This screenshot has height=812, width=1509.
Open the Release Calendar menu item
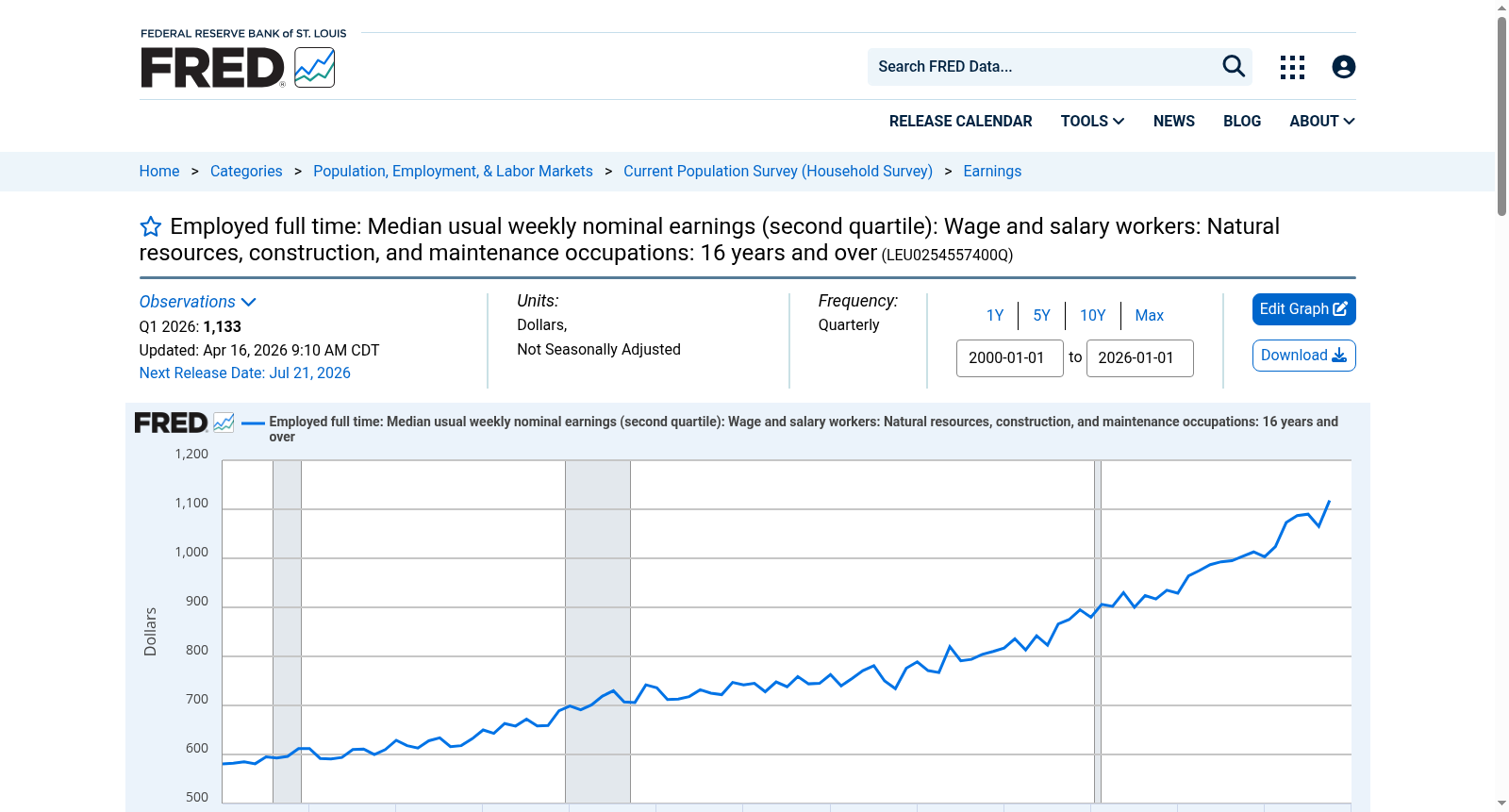(x=960, y=121)
